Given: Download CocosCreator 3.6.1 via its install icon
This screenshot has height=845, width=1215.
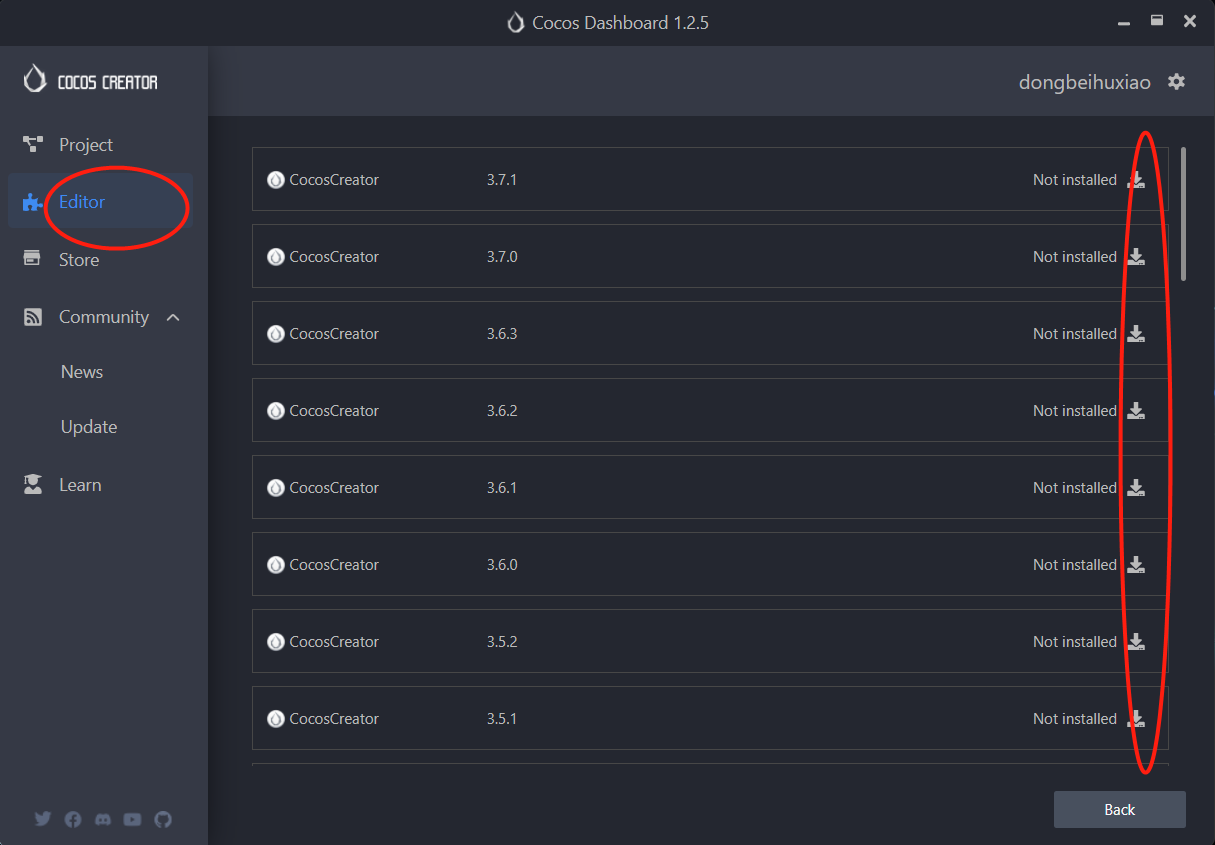Looking at the screenshot, I should [x=1136, y=488].
